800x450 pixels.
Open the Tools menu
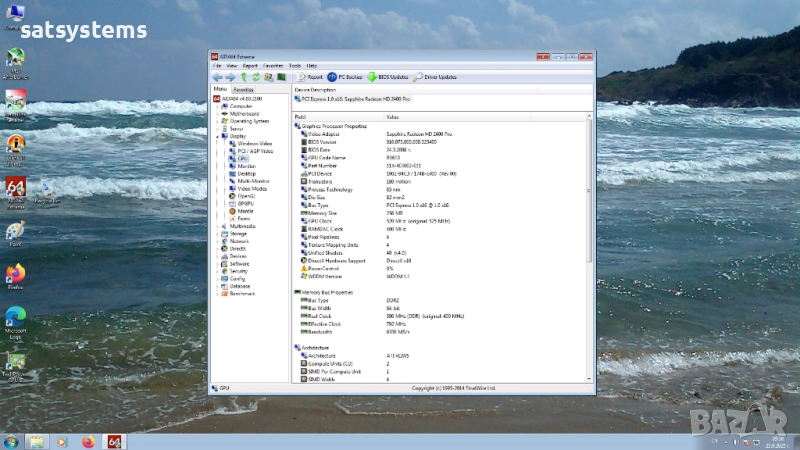(295, 65)
